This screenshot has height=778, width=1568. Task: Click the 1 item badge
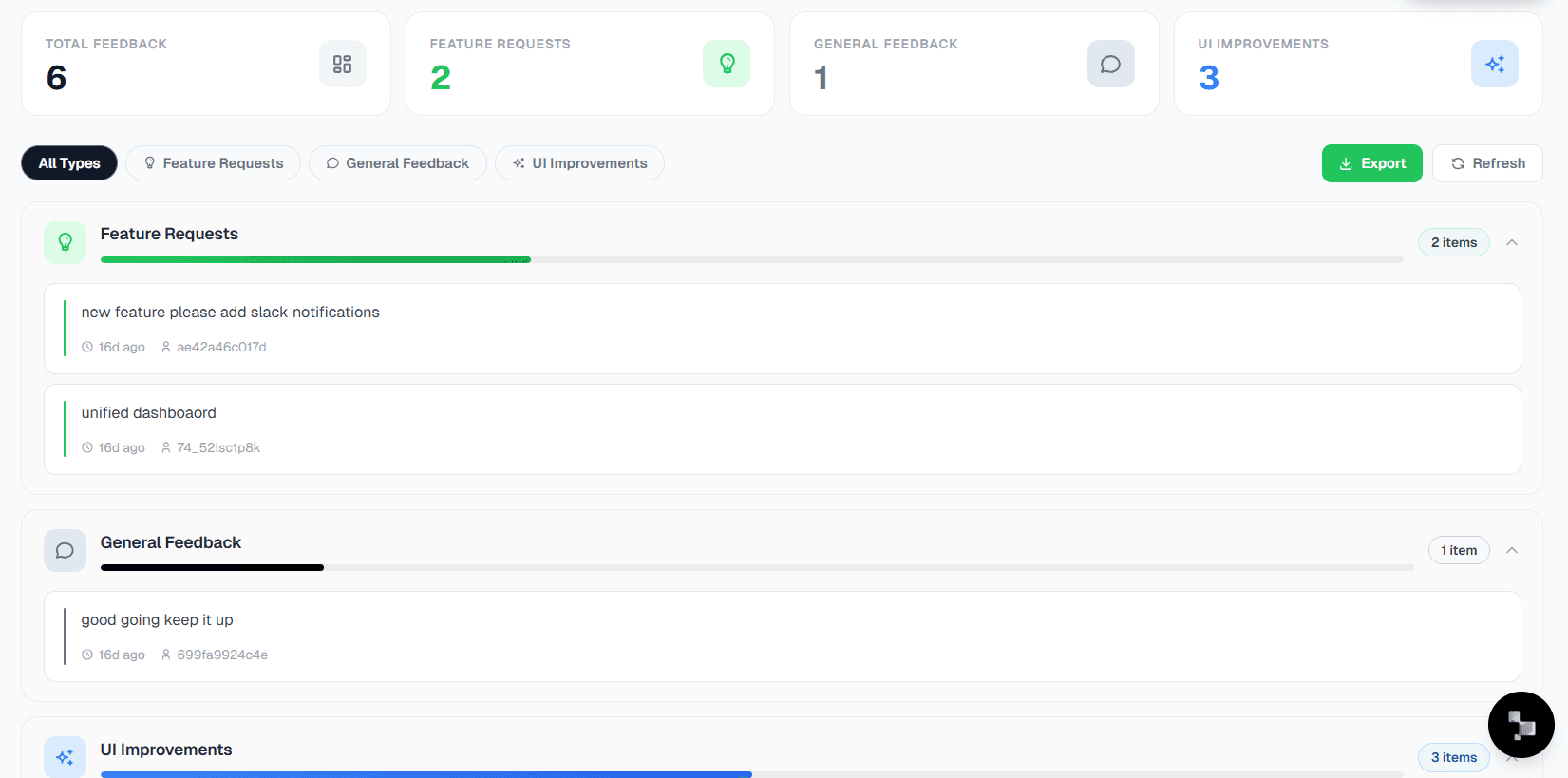point(1459,550)
